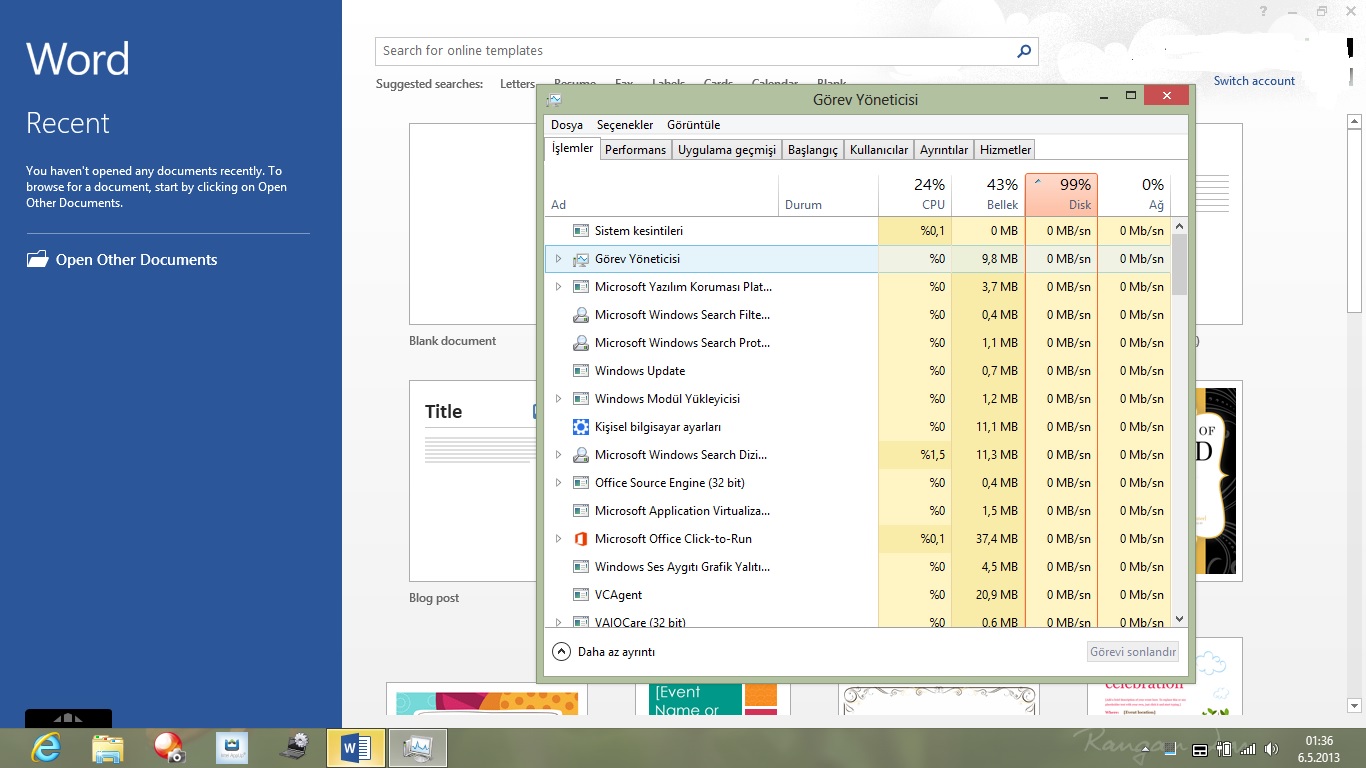Image resolution: width=1366 pixels, height=768 pixels.
Task: Click the Microsoft Windows Search Prot... icon
Action: (580, 343)
